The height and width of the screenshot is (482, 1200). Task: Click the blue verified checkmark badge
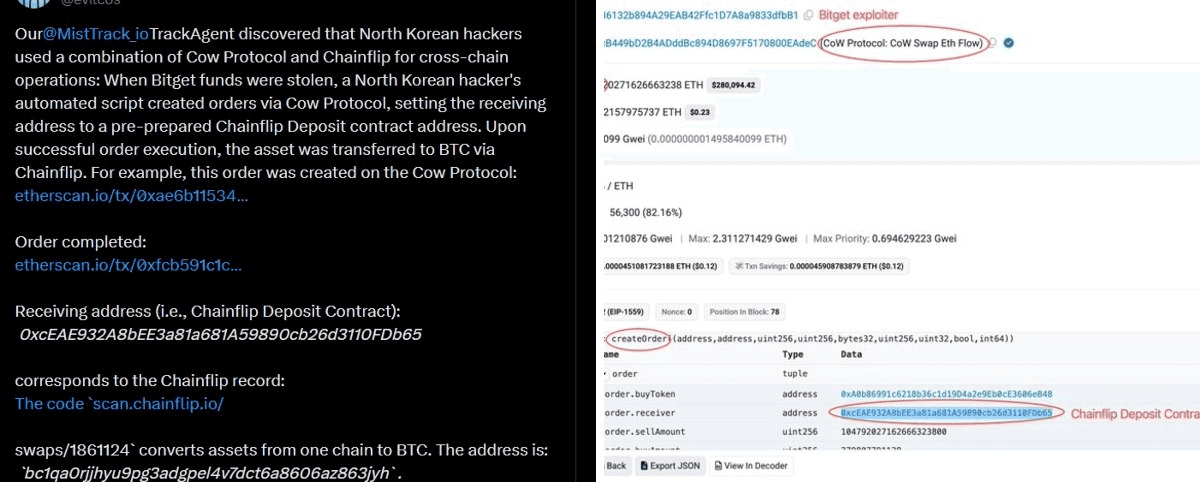coord(1009,42)
